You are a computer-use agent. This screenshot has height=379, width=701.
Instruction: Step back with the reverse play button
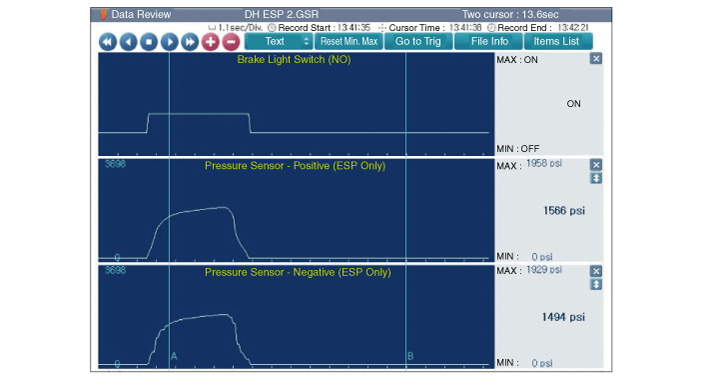pyautogui.click(x=128, y=42)
